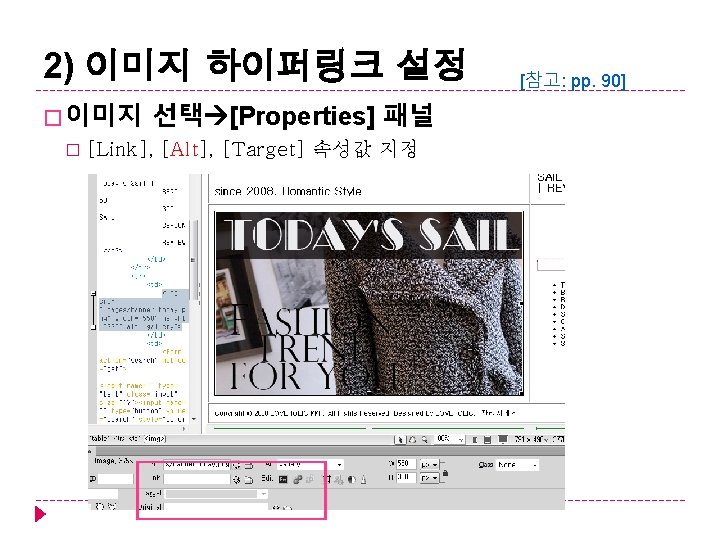The height and width of the screenshot is (540, 720).
Task: Open the width unit px dropdown
Action: [x=429, y=464]
